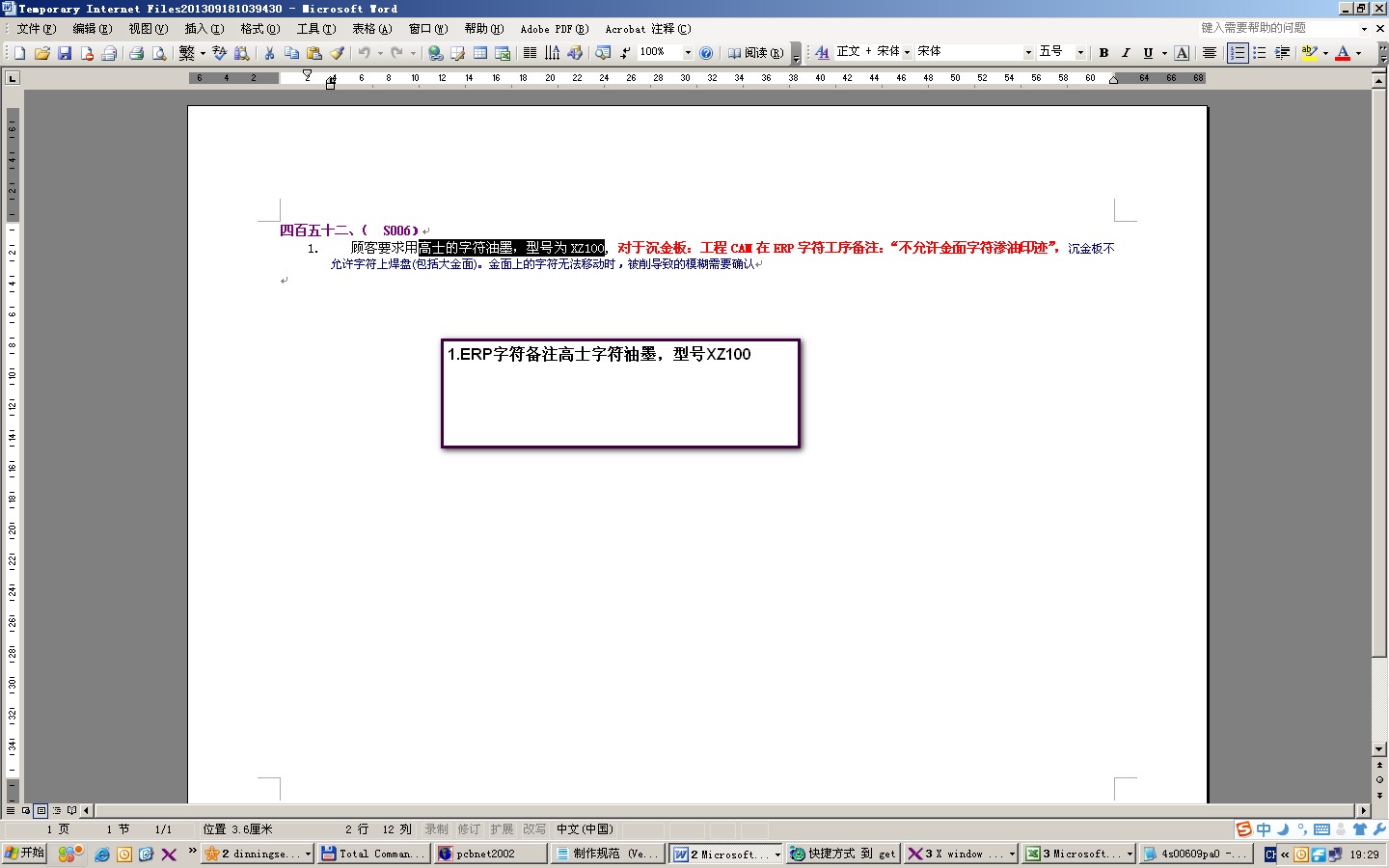Cut the selected text with scissors icon
The image size is (1389, 868).
[269, 53]
